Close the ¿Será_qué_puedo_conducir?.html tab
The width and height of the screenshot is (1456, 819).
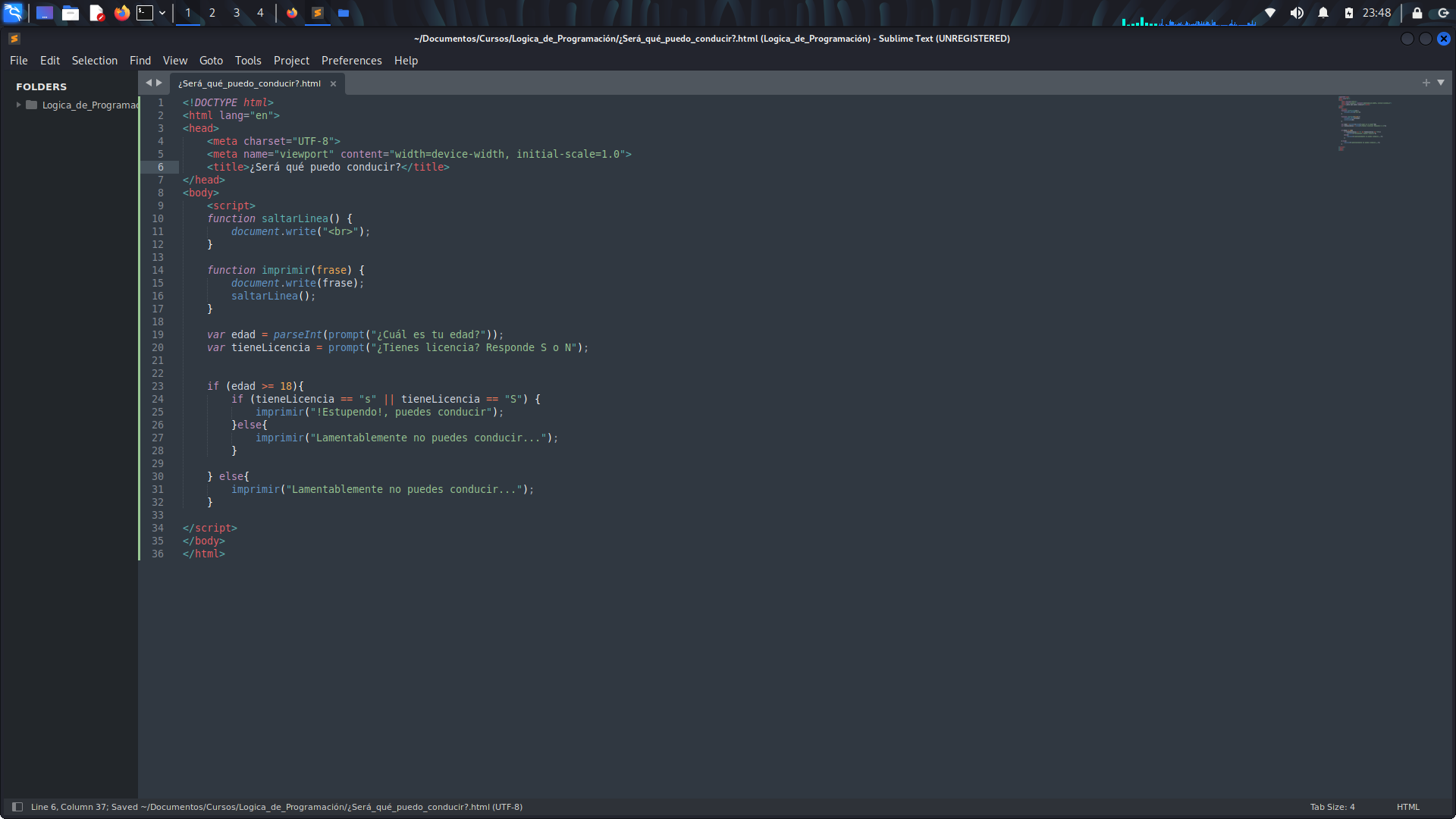pyautogui.click(x=333, y=84)
